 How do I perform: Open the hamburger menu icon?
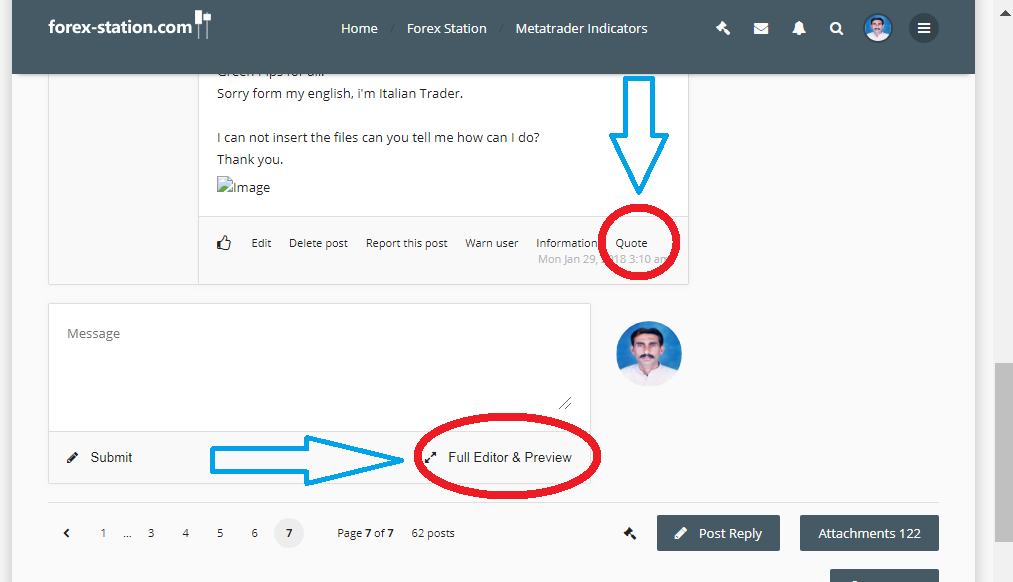click(923, 28)
